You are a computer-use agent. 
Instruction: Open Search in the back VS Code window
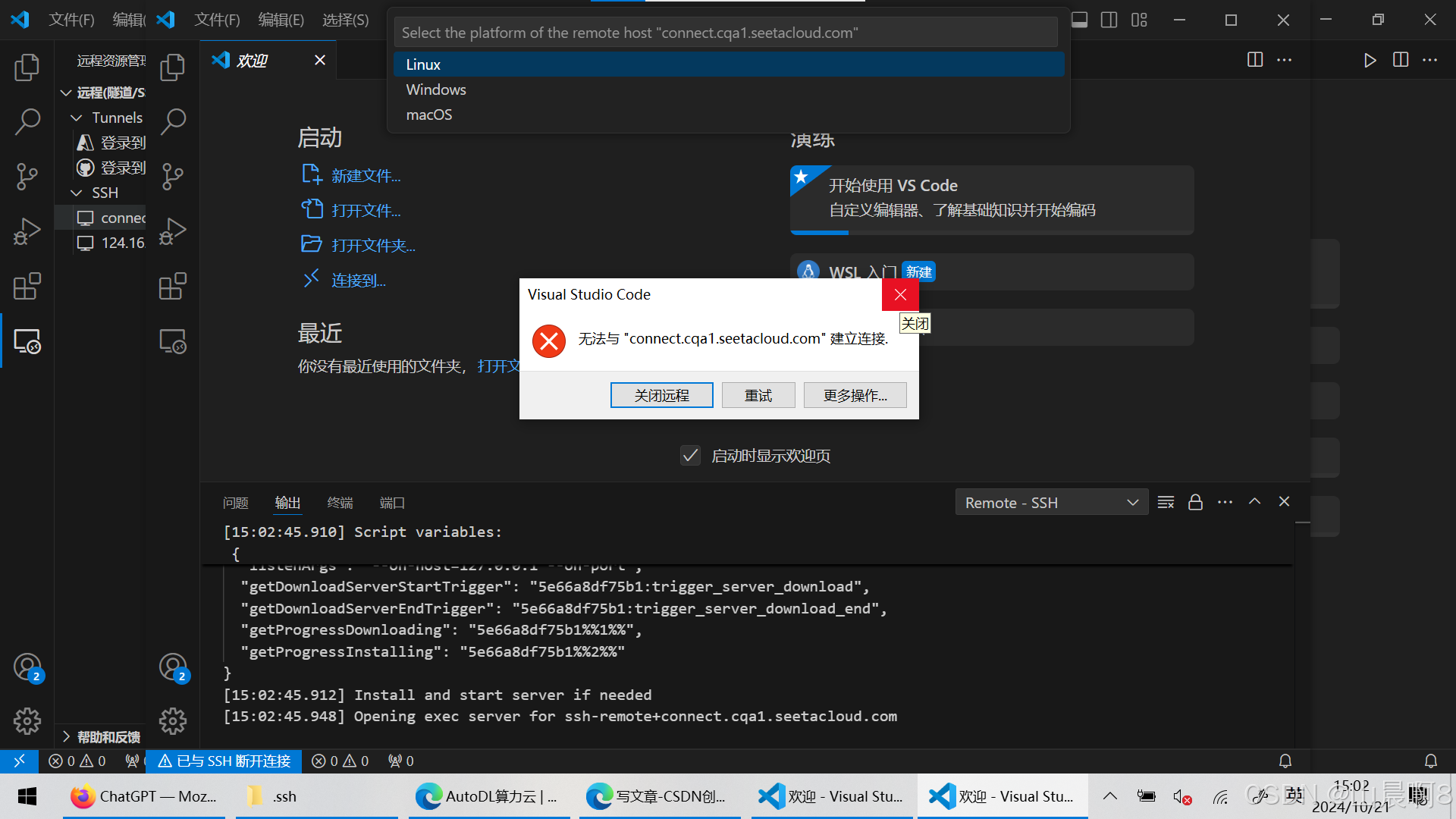point(27,121)
